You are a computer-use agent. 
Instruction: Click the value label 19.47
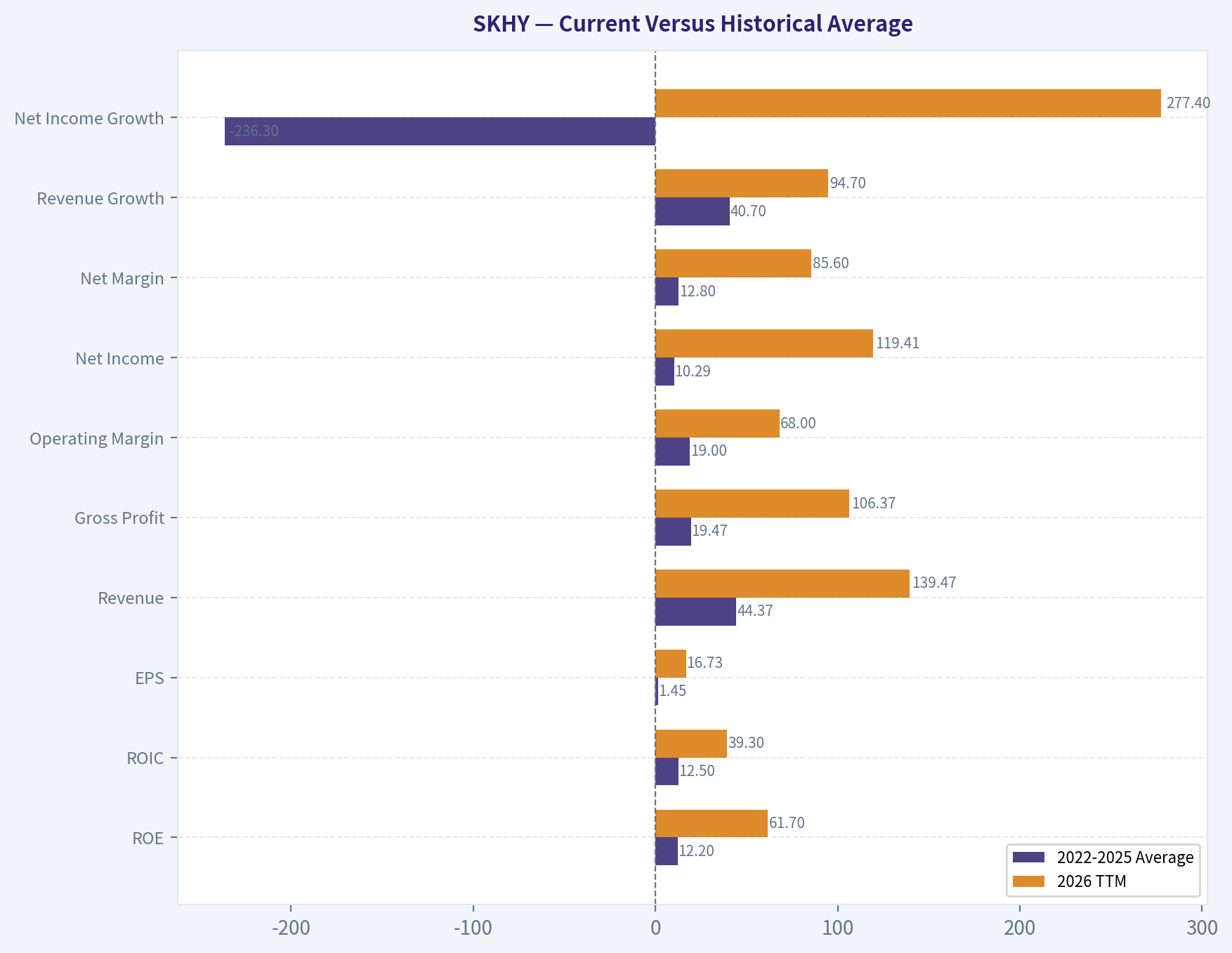click(710, 530)
